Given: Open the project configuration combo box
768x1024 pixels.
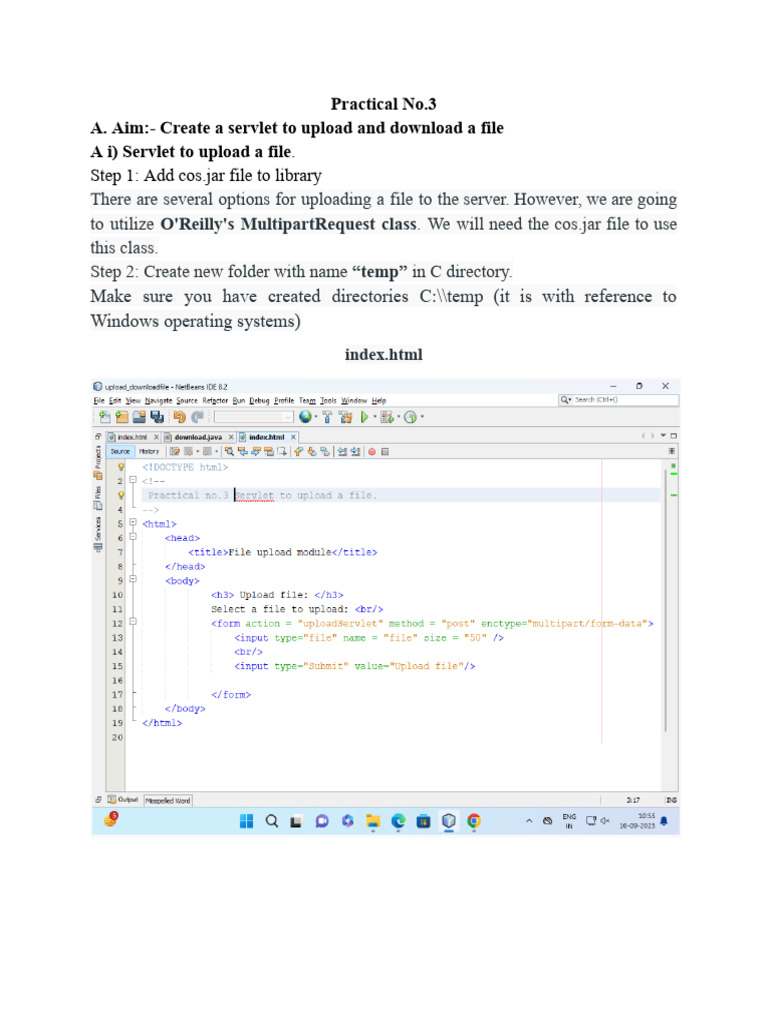Looking at the screenshot, I should [253, 417].
